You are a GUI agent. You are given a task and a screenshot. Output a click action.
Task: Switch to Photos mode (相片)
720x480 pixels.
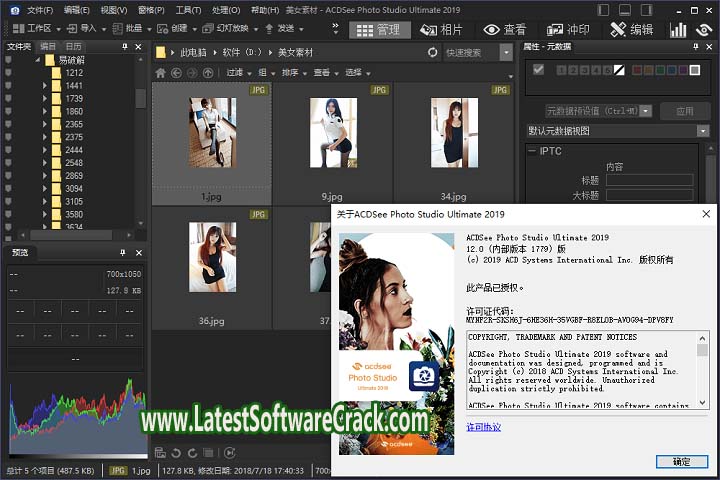[x=441, y=30]
